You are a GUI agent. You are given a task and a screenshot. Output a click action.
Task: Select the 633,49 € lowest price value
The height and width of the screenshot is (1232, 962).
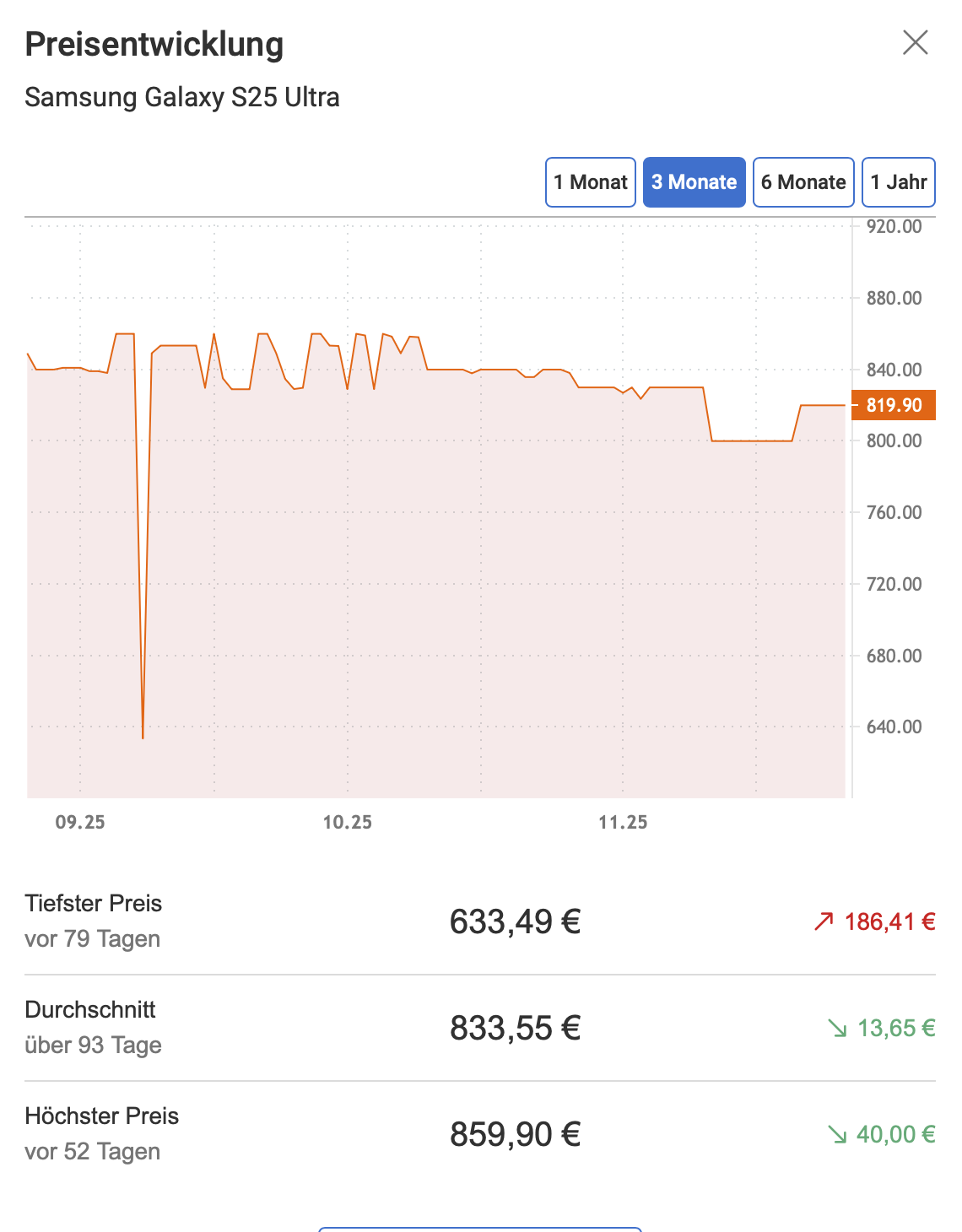click(x=515, y=921)
